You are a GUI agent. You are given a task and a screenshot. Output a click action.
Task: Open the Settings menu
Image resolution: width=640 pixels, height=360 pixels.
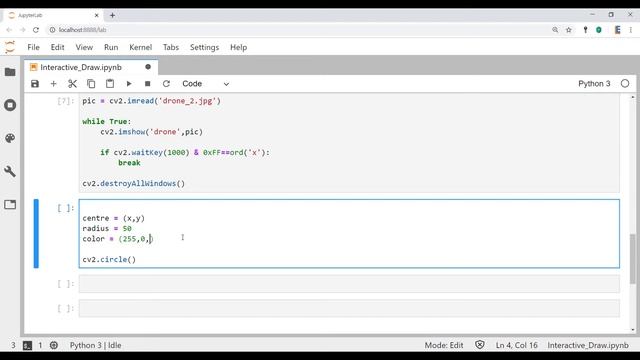click(204, 47)
